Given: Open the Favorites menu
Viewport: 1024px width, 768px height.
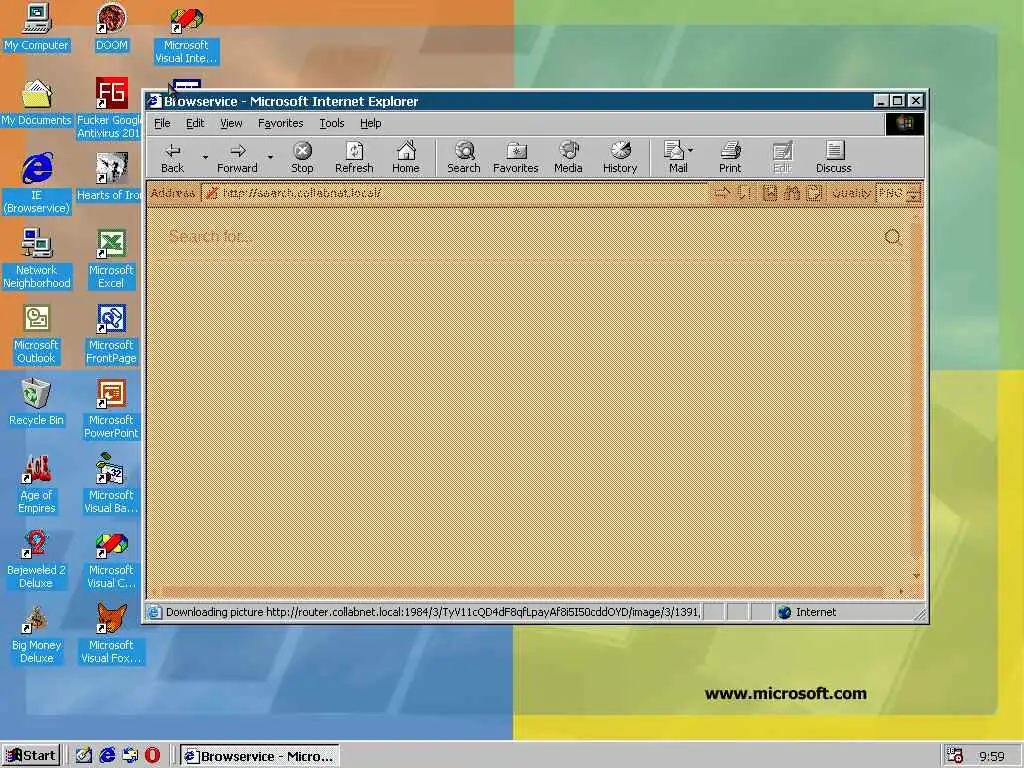Looking at the screenshot, I should pos(280,123).
